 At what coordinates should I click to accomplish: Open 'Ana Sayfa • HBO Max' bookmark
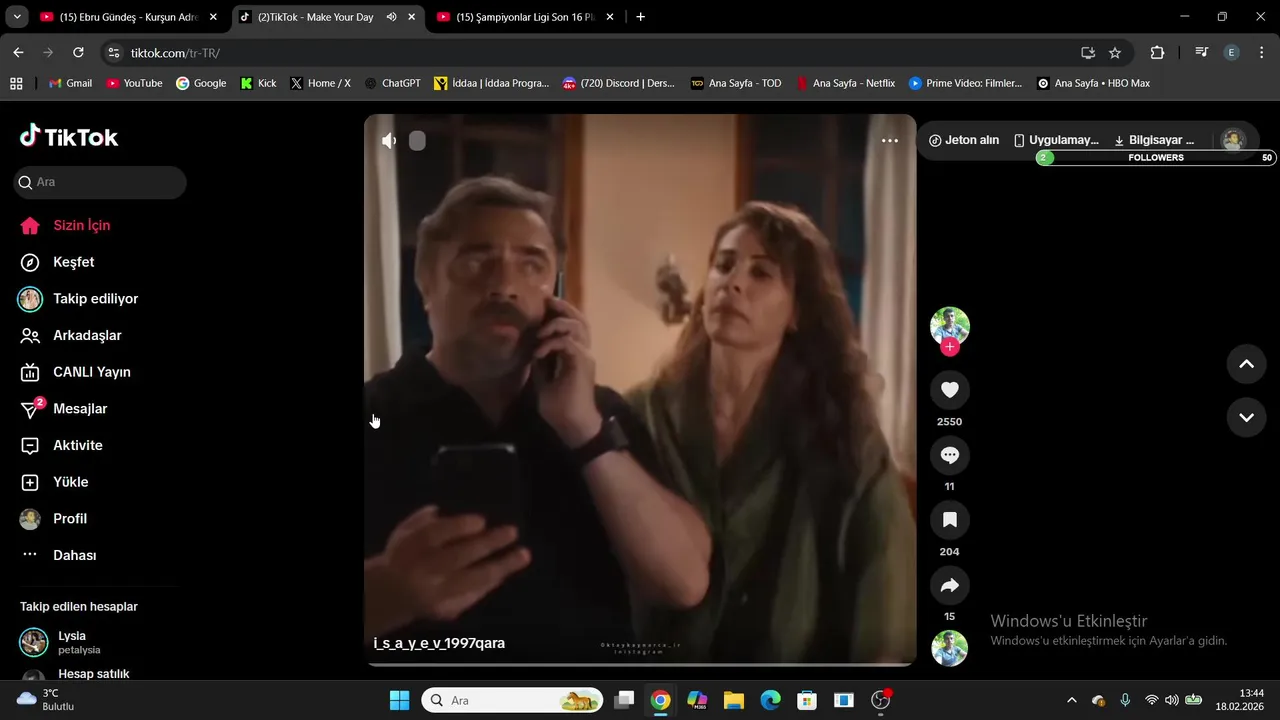(1093, 83)
